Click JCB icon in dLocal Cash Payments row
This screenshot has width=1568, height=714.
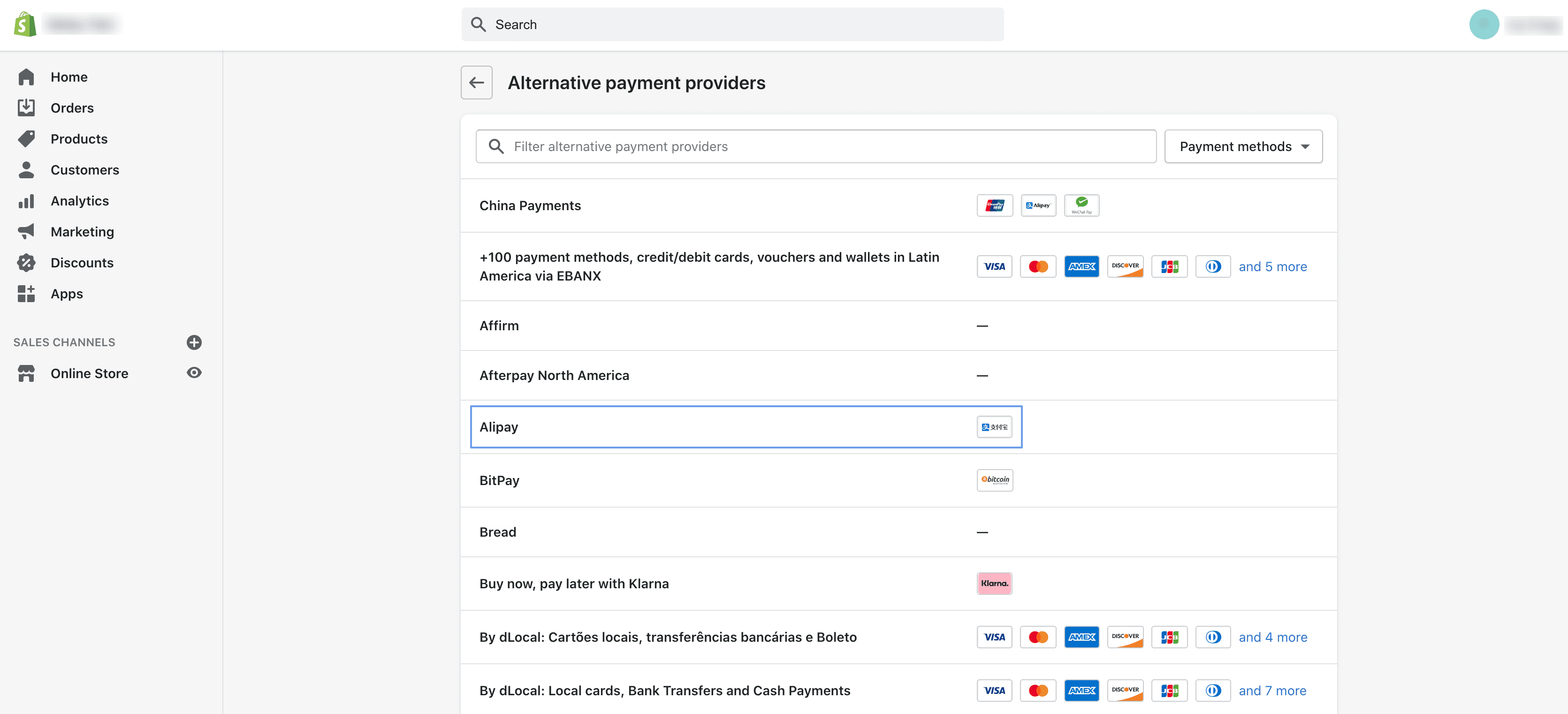point(1169,691)
